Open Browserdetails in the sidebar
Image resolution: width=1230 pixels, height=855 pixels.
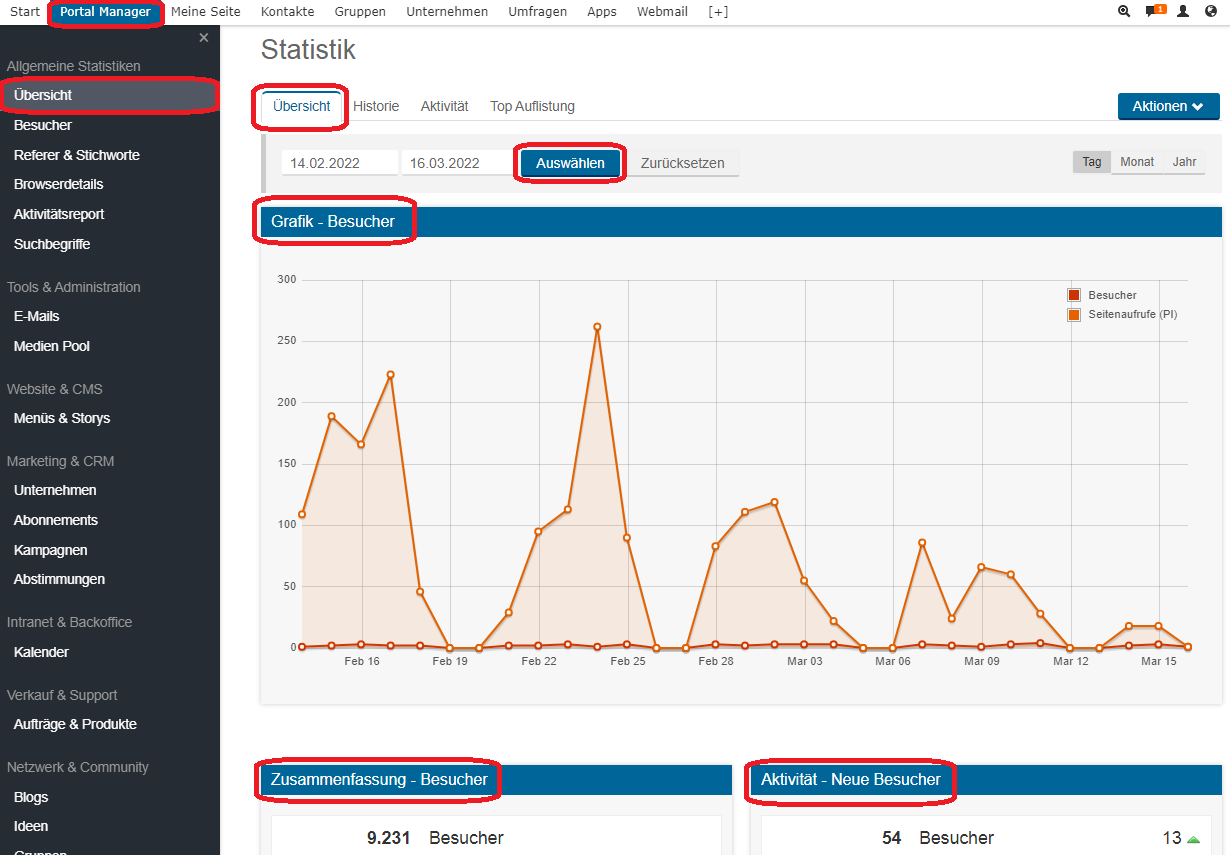coord(58,184)
